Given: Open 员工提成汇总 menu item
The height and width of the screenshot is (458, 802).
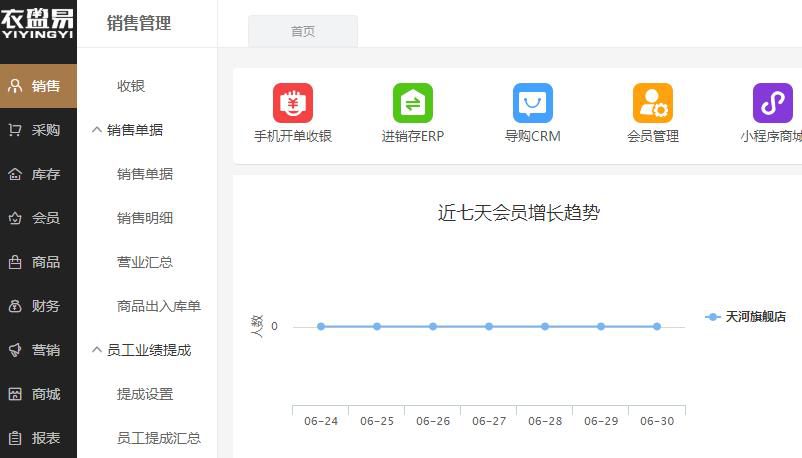Looking at the screenshot, I should point(159,438).
